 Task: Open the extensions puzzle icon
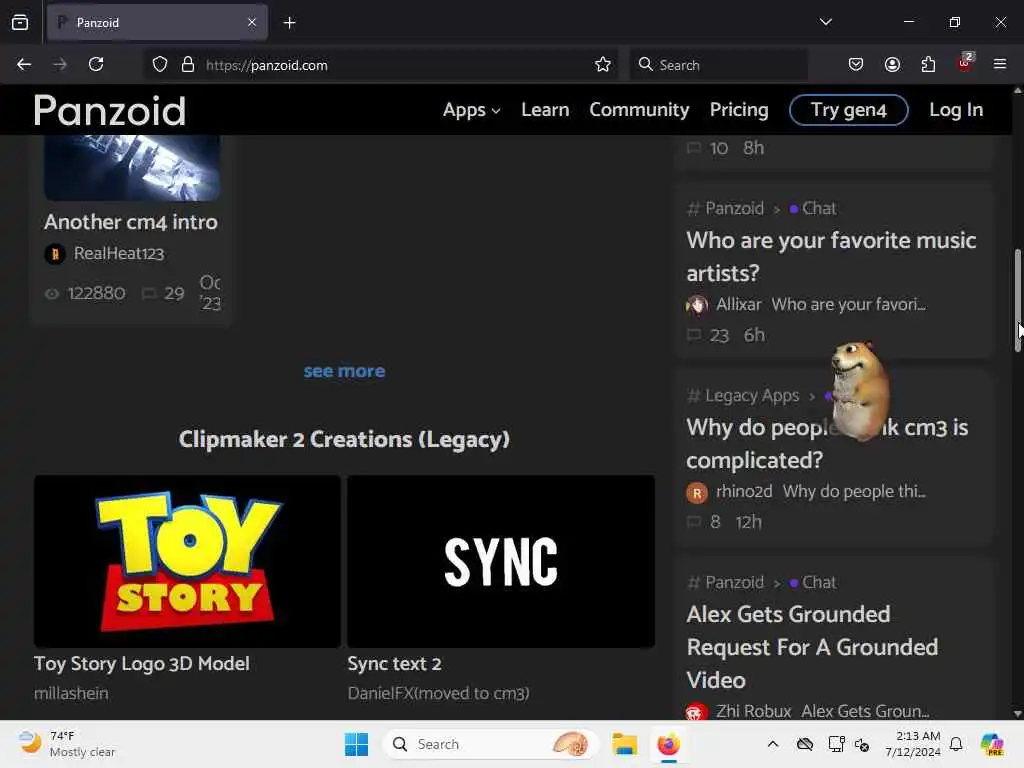coord(928,64)
